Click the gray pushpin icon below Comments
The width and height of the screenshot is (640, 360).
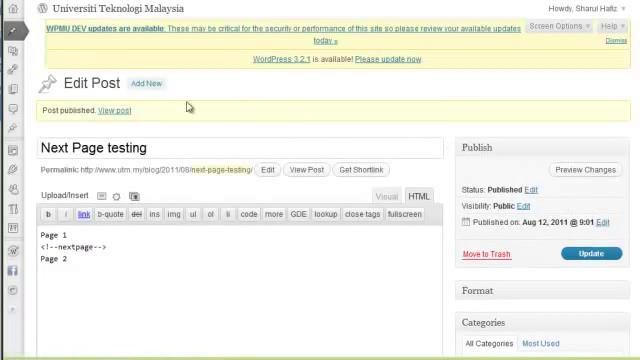[x=13, y=128]
